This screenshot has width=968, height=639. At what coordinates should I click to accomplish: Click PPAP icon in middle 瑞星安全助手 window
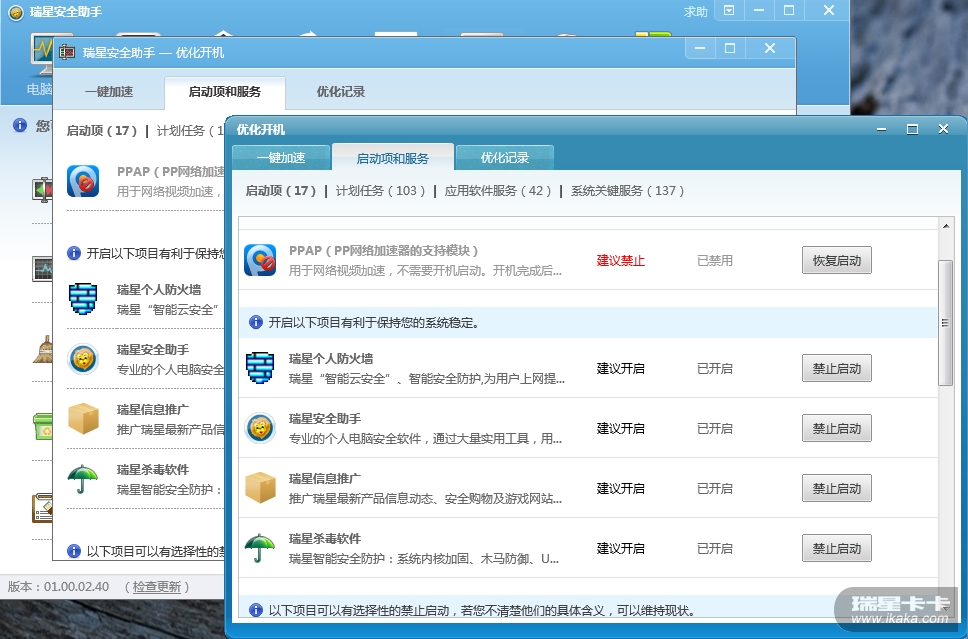click(83, 181)
